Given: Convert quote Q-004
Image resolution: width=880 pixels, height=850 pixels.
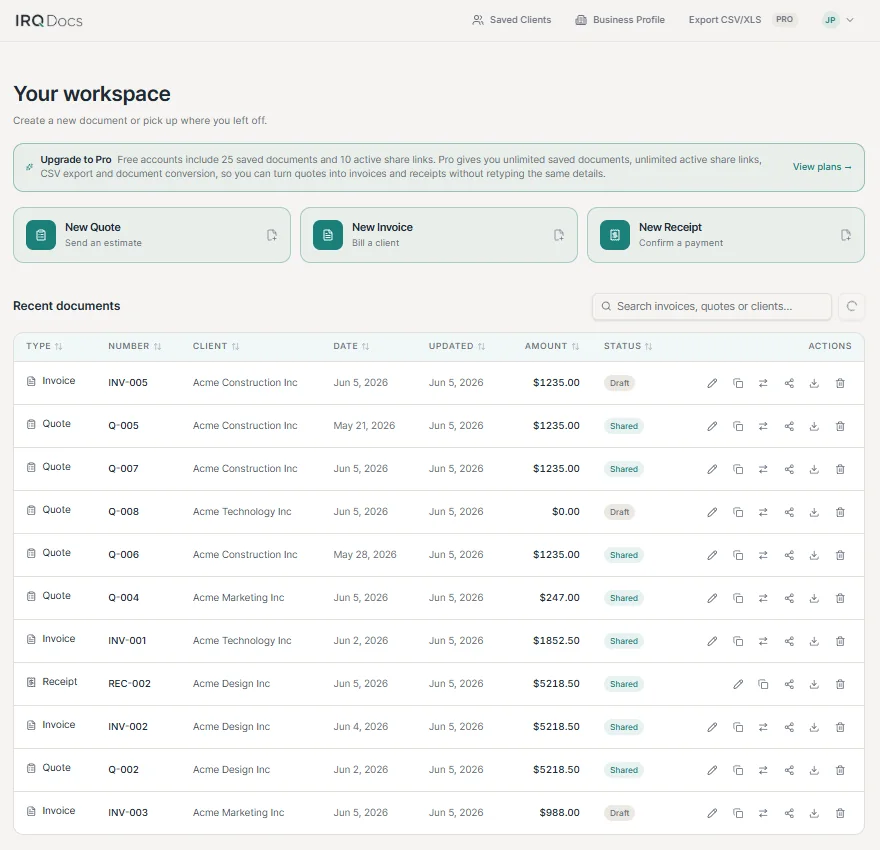Looking at the screenshot, I should (x=763, y=598).
